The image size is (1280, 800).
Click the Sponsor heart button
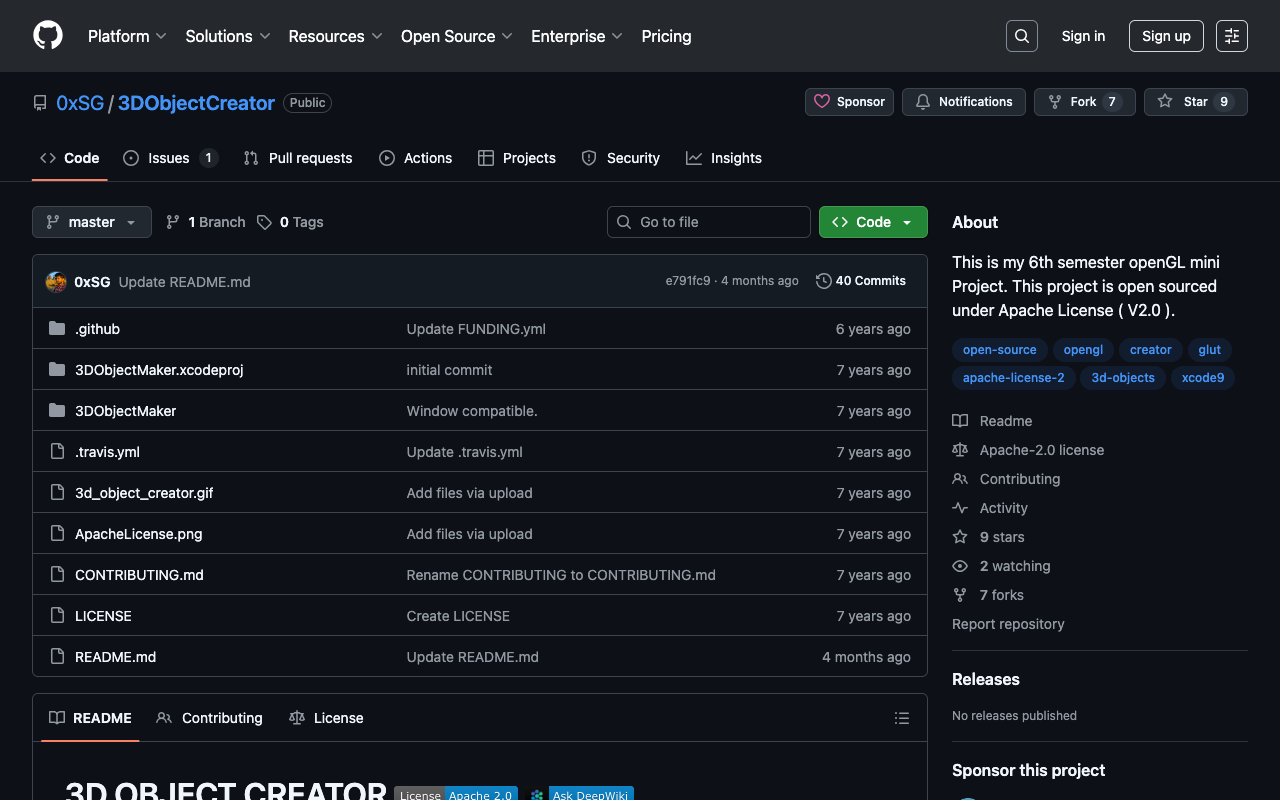point(849,102)
